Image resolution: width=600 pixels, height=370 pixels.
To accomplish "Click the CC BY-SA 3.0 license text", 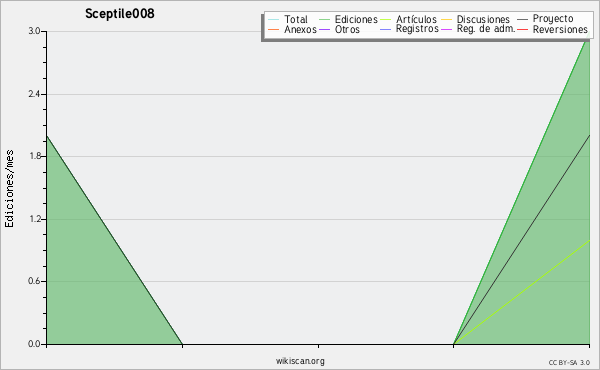I will point(569,363).
